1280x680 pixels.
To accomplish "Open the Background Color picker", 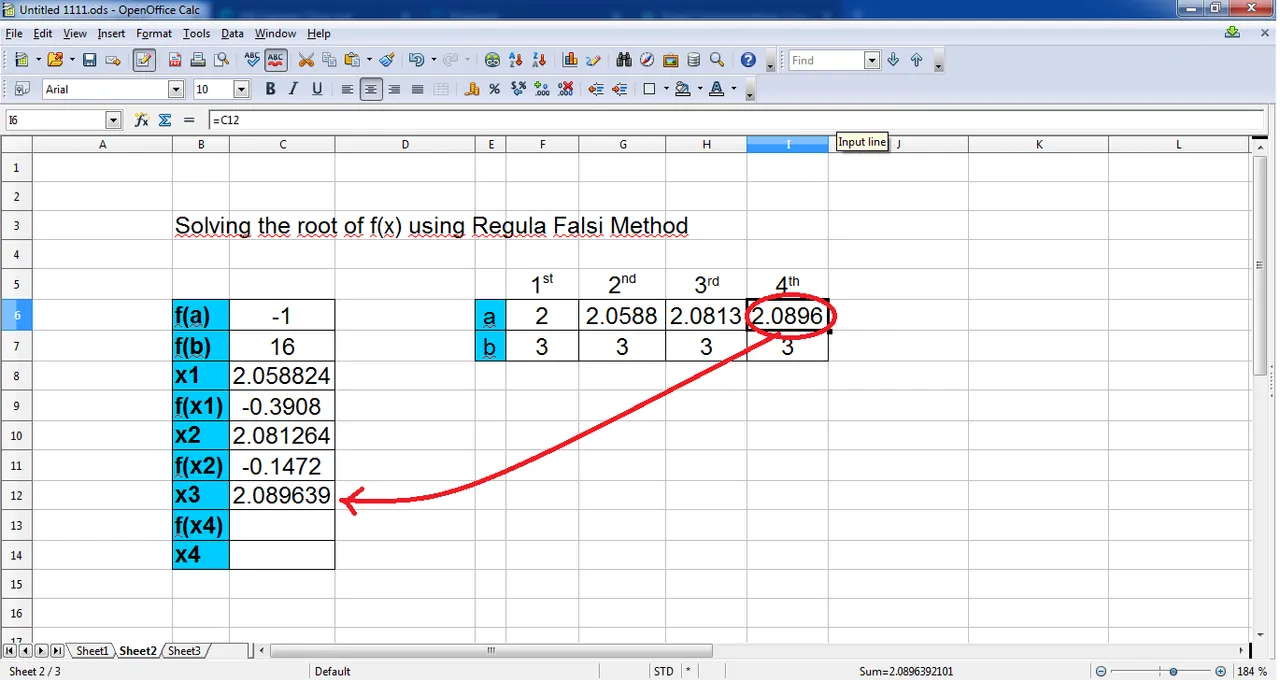I will tap(683, 89).
